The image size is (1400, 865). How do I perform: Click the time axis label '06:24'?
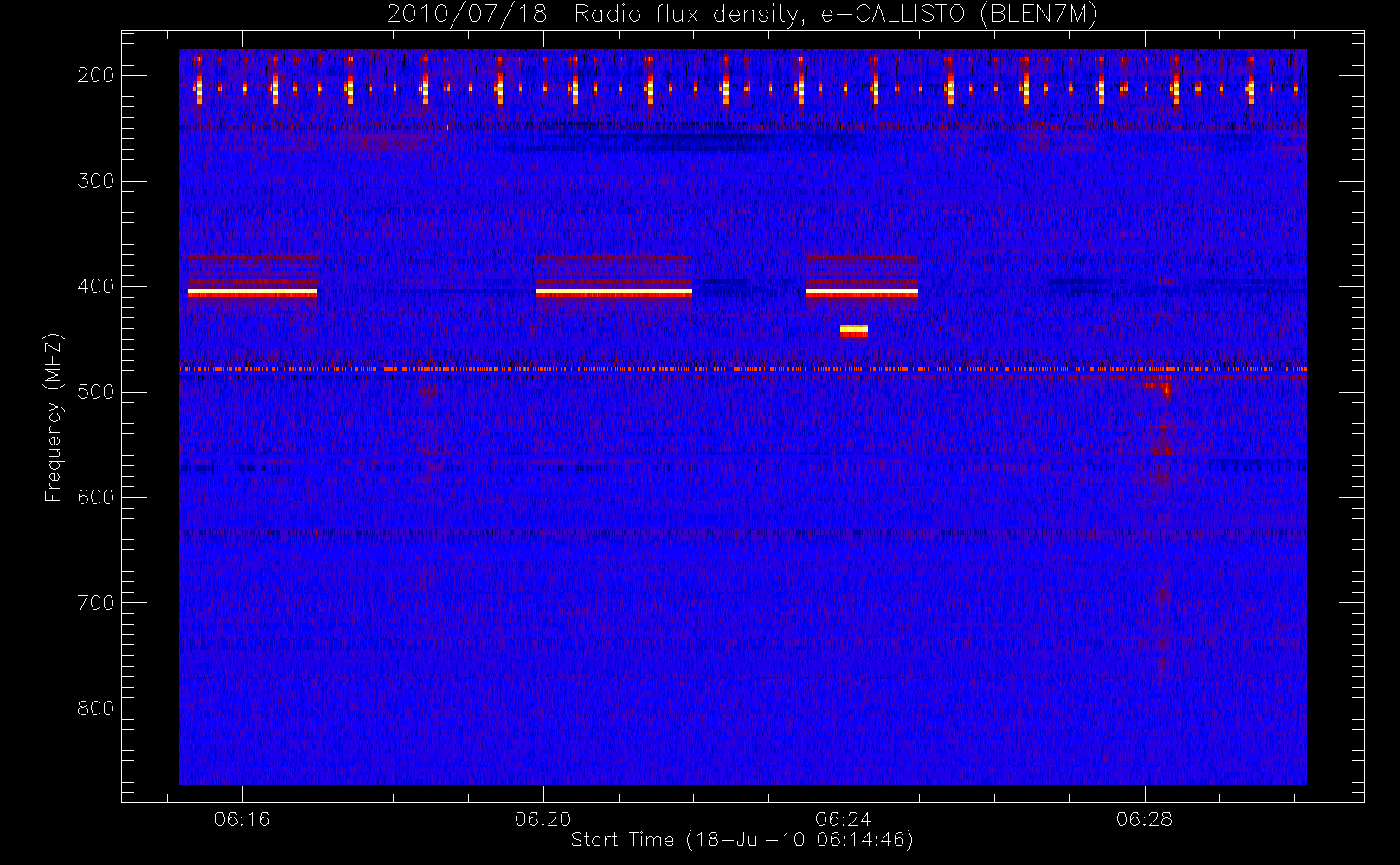pos(843,819)
